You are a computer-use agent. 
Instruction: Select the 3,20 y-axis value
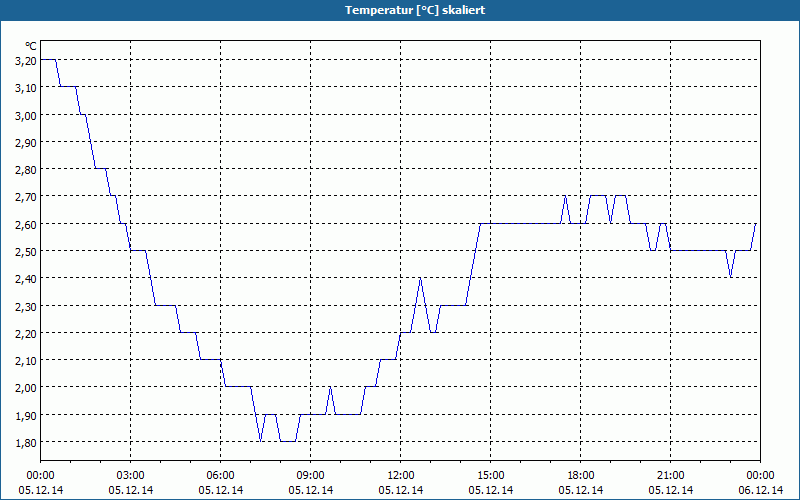26,61
